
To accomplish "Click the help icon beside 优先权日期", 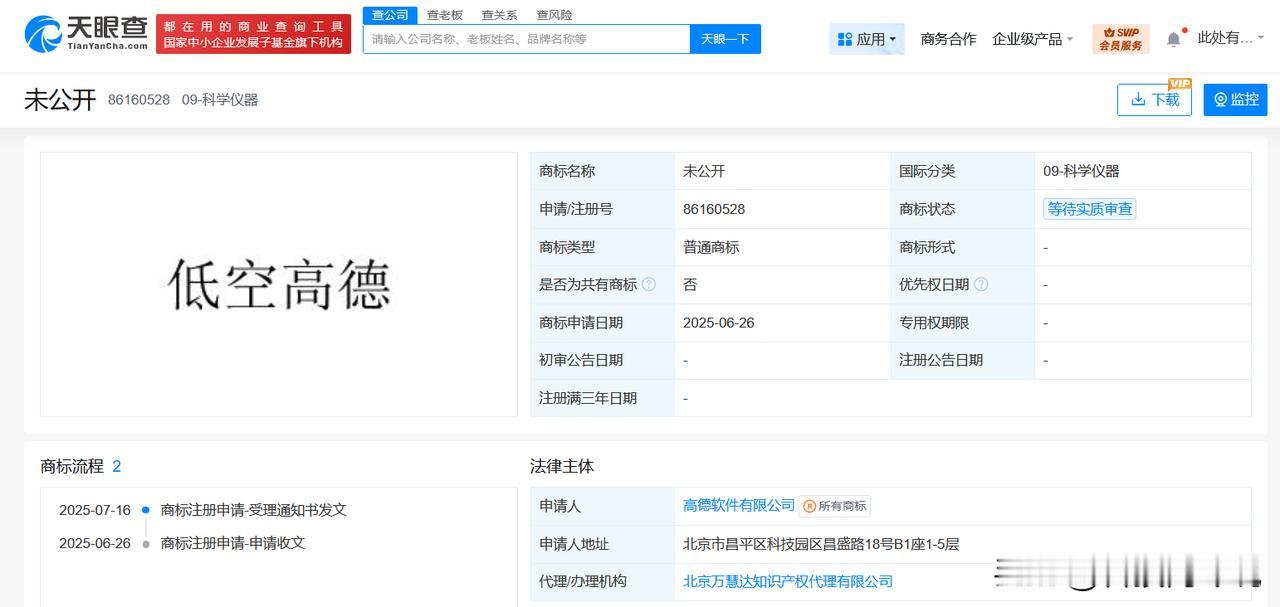I will [x=981, y=285].
